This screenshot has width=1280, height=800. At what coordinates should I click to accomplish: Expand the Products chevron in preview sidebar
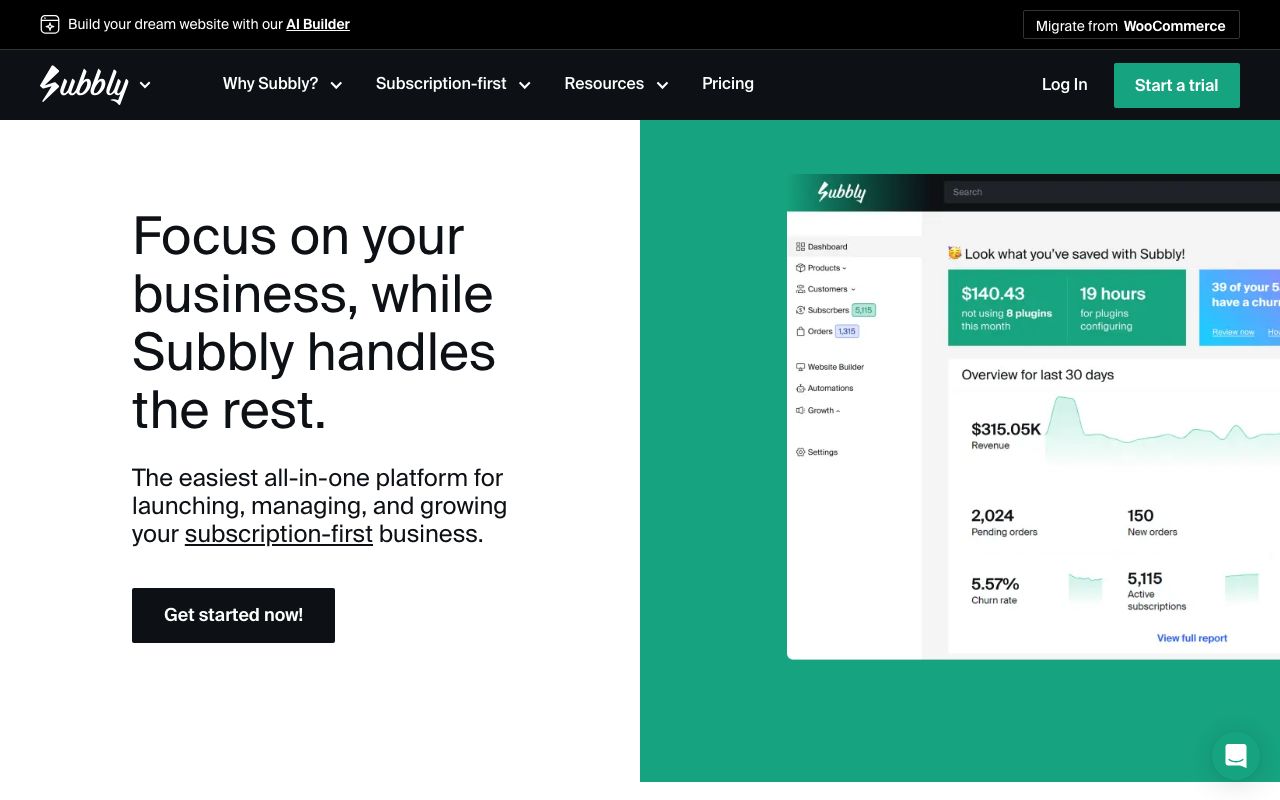tap(844, 269)
